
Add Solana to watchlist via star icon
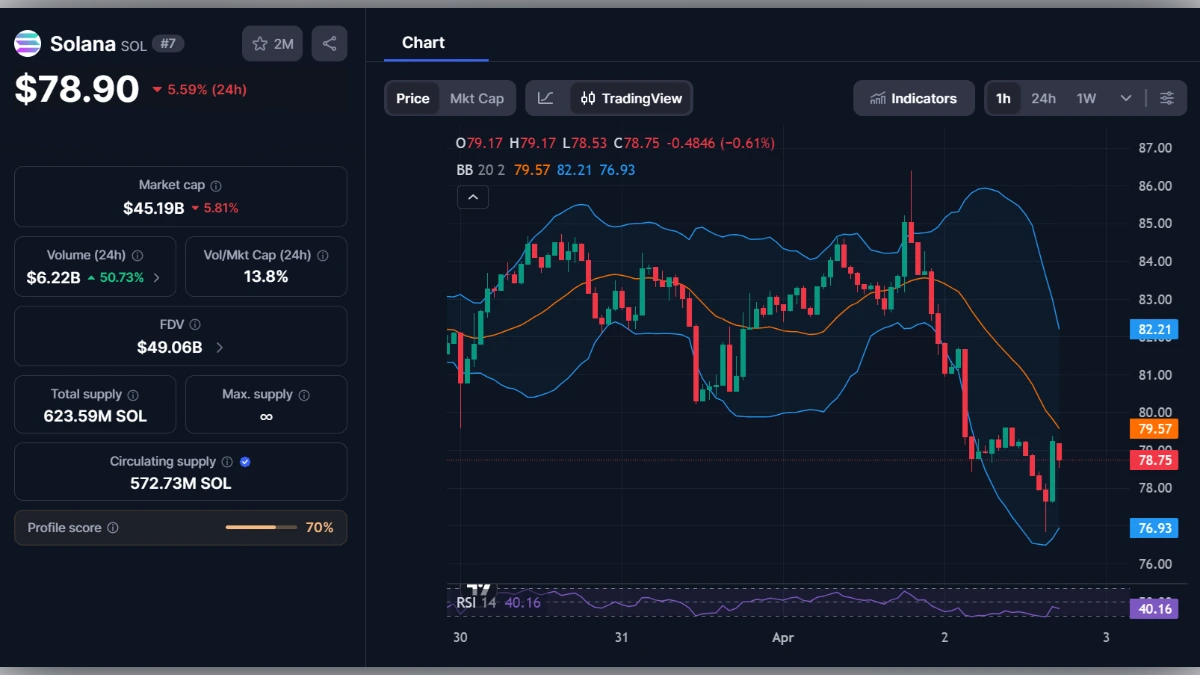[x=259, y=43]
